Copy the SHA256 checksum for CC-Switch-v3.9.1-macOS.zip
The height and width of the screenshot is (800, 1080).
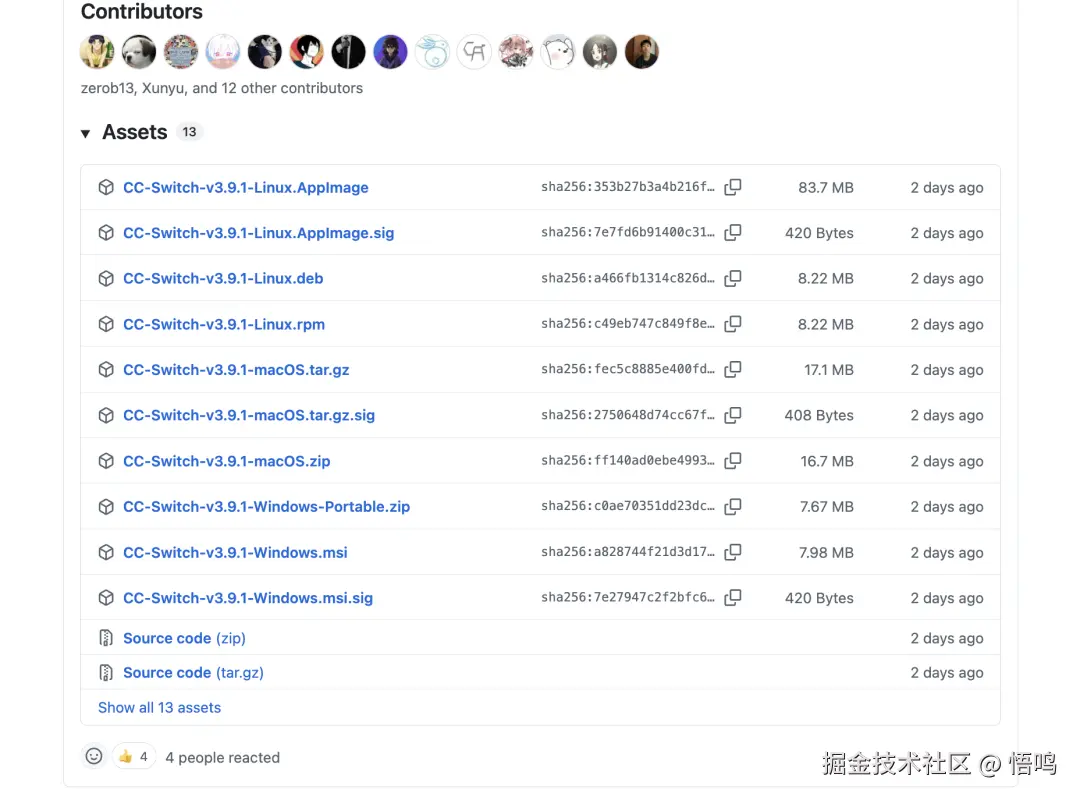point(733,461)
